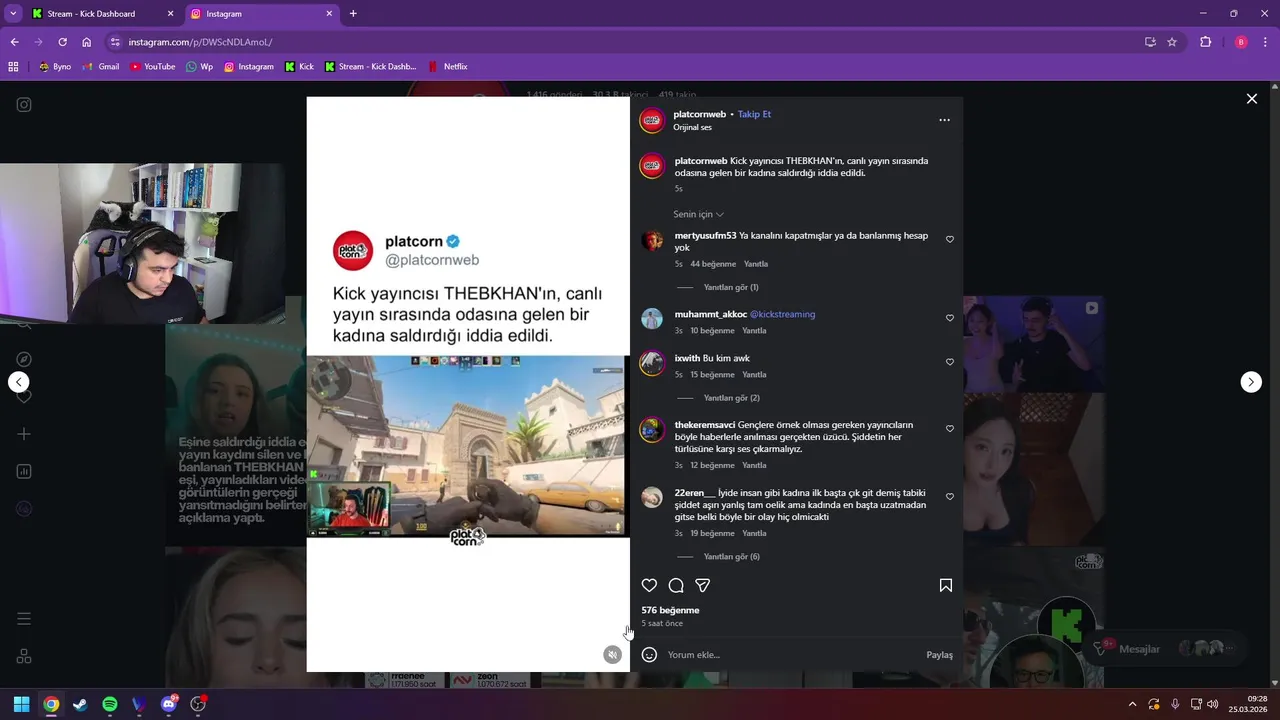The image size is (1280, 720).
Task: Open the 'Original ses' audio link
Action: [x=692, y=127]
